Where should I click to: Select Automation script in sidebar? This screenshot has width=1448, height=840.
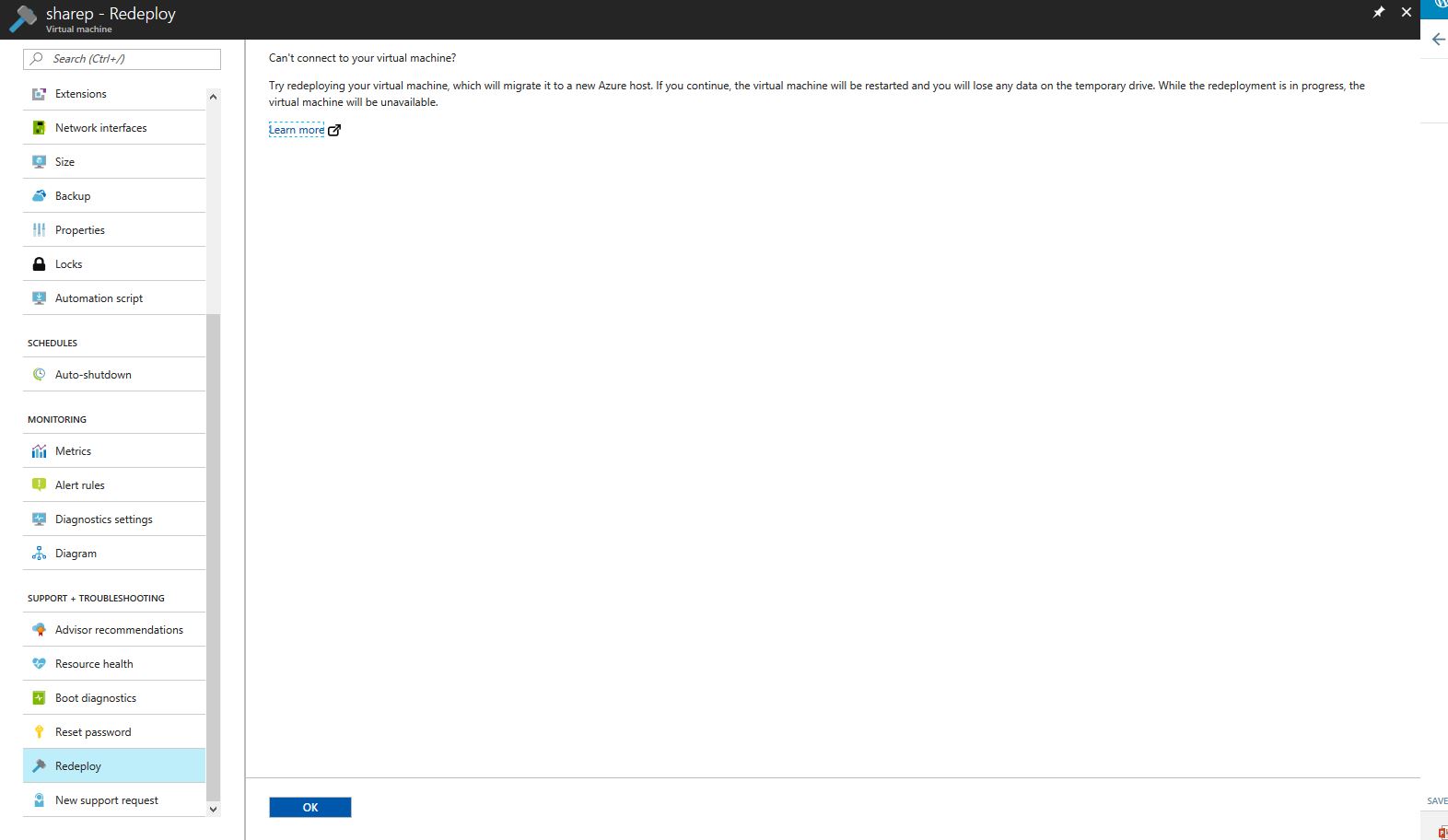pos(99,298)
